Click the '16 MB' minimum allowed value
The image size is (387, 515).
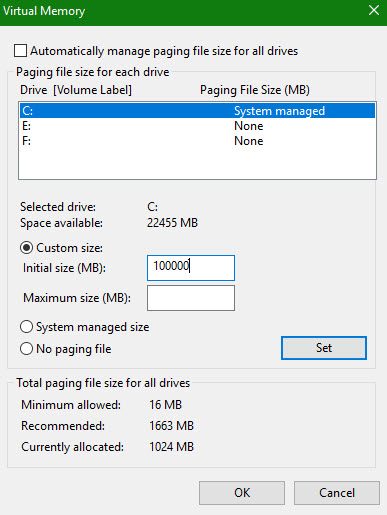[x=165, y=405]
